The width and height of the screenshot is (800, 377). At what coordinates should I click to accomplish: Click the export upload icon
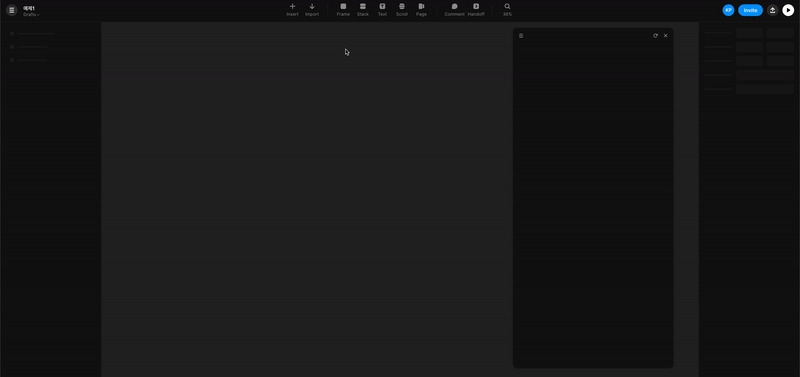772,10
